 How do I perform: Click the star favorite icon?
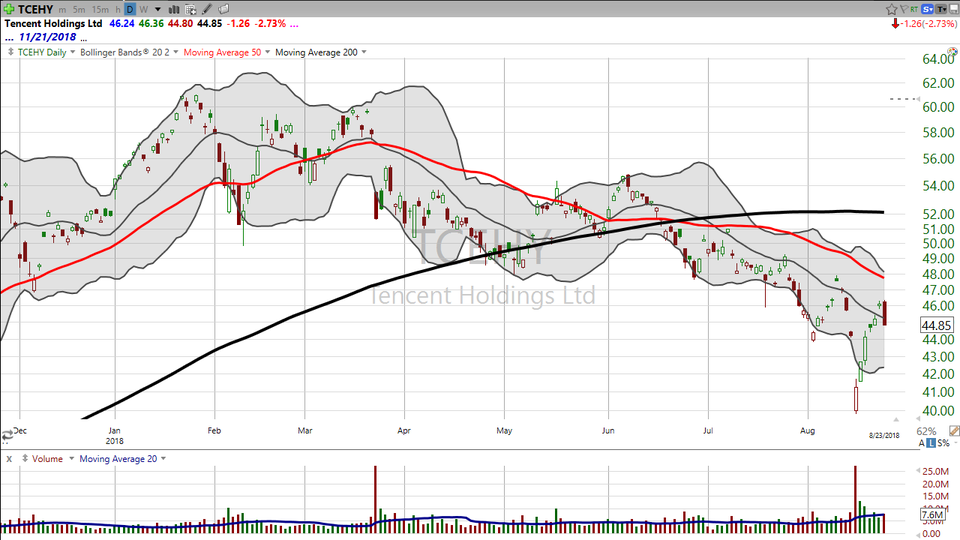pos(892,8)
